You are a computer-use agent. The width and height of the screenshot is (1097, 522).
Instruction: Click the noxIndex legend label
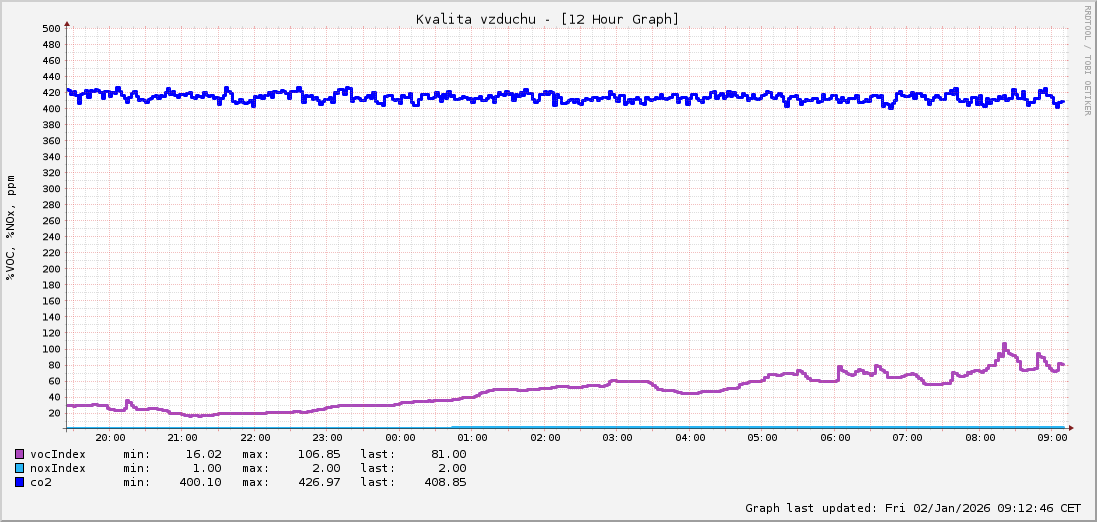[58, 468]
